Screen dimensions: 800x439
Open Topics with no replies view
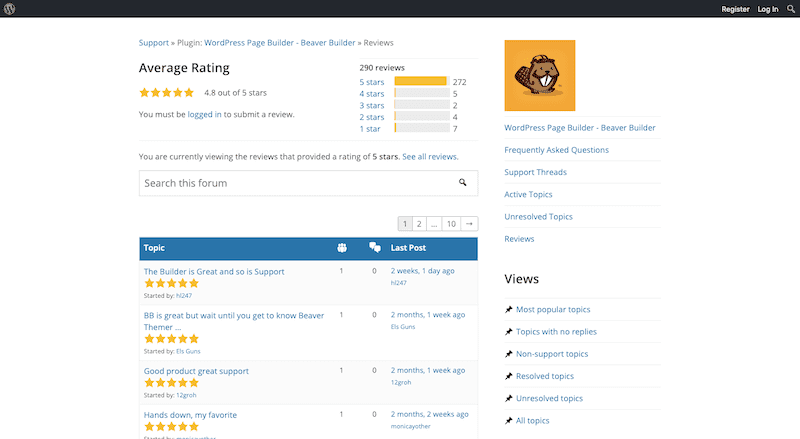(556, 332)
